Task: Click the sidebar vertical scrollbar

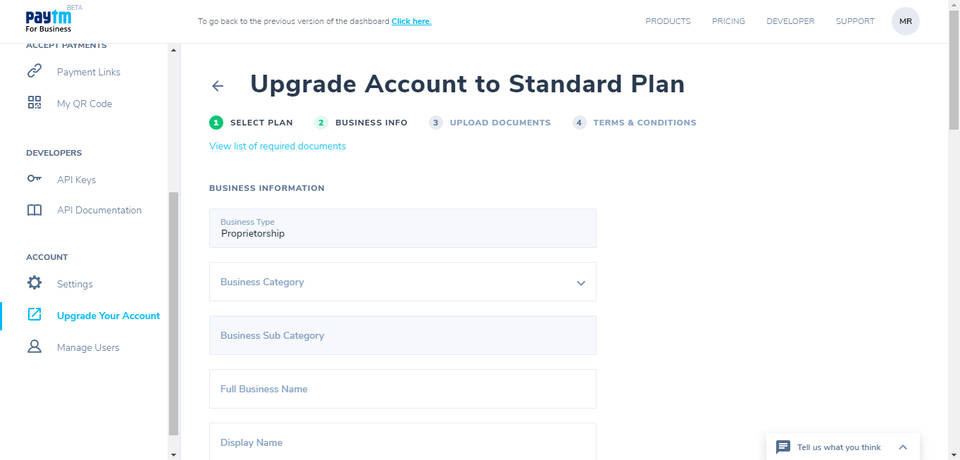Action: [174, 310]
